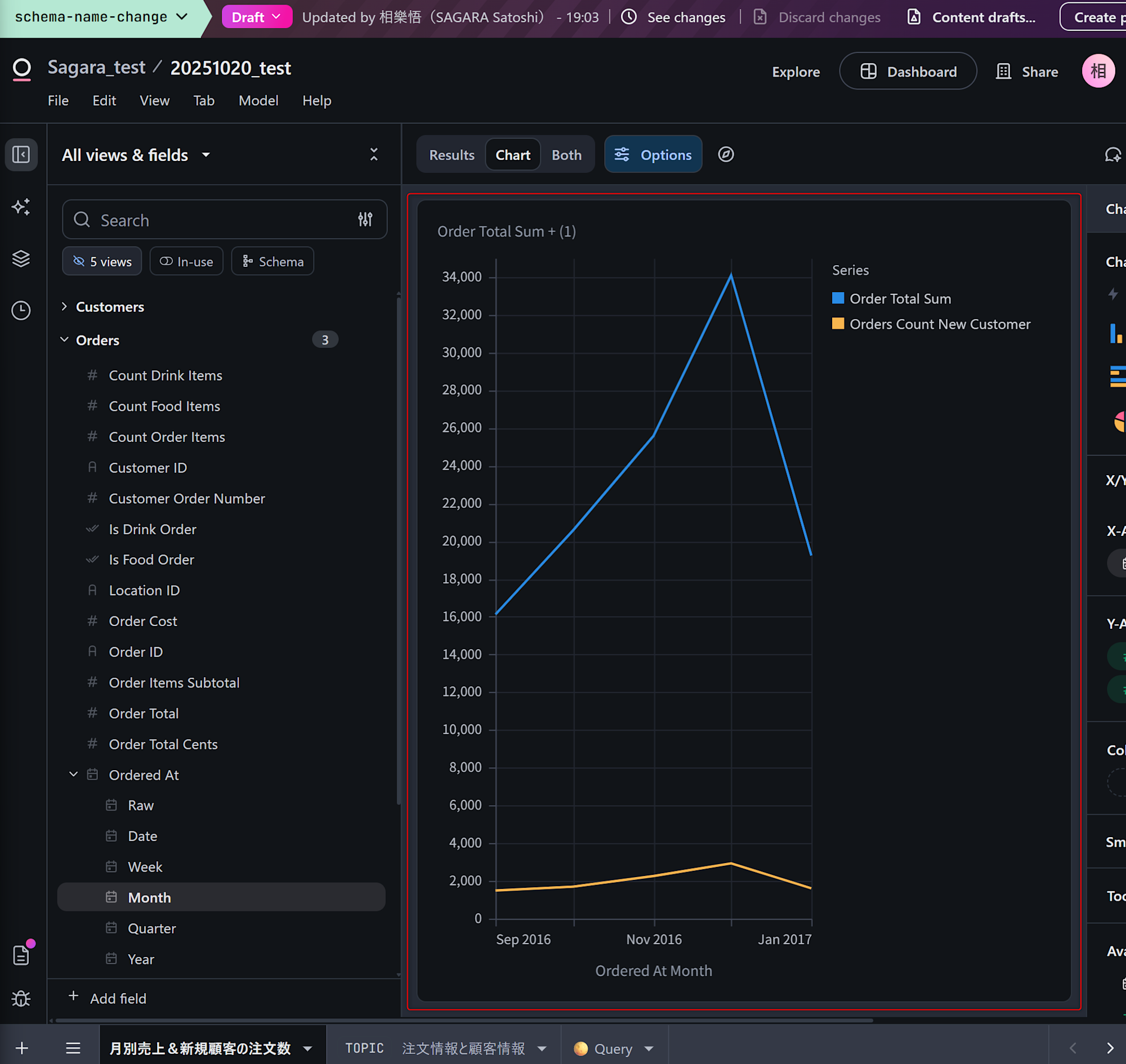Toggle the Schema filter chip
Screen dimensions: 1126x1064
click(273, 261)
